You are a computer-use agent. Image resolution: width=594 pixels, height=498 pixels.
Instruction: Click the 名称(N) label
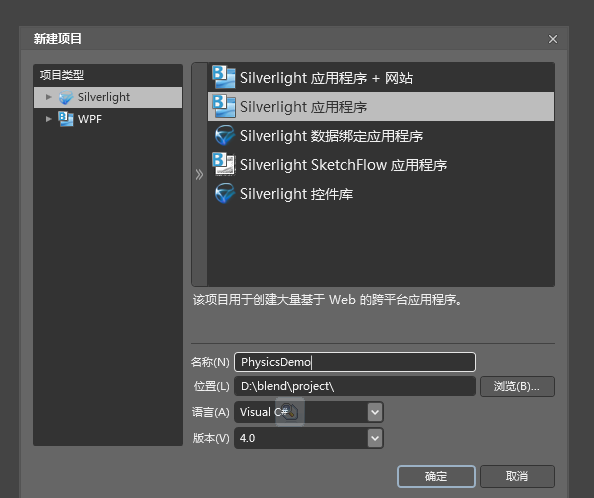(x=210, y=362)
